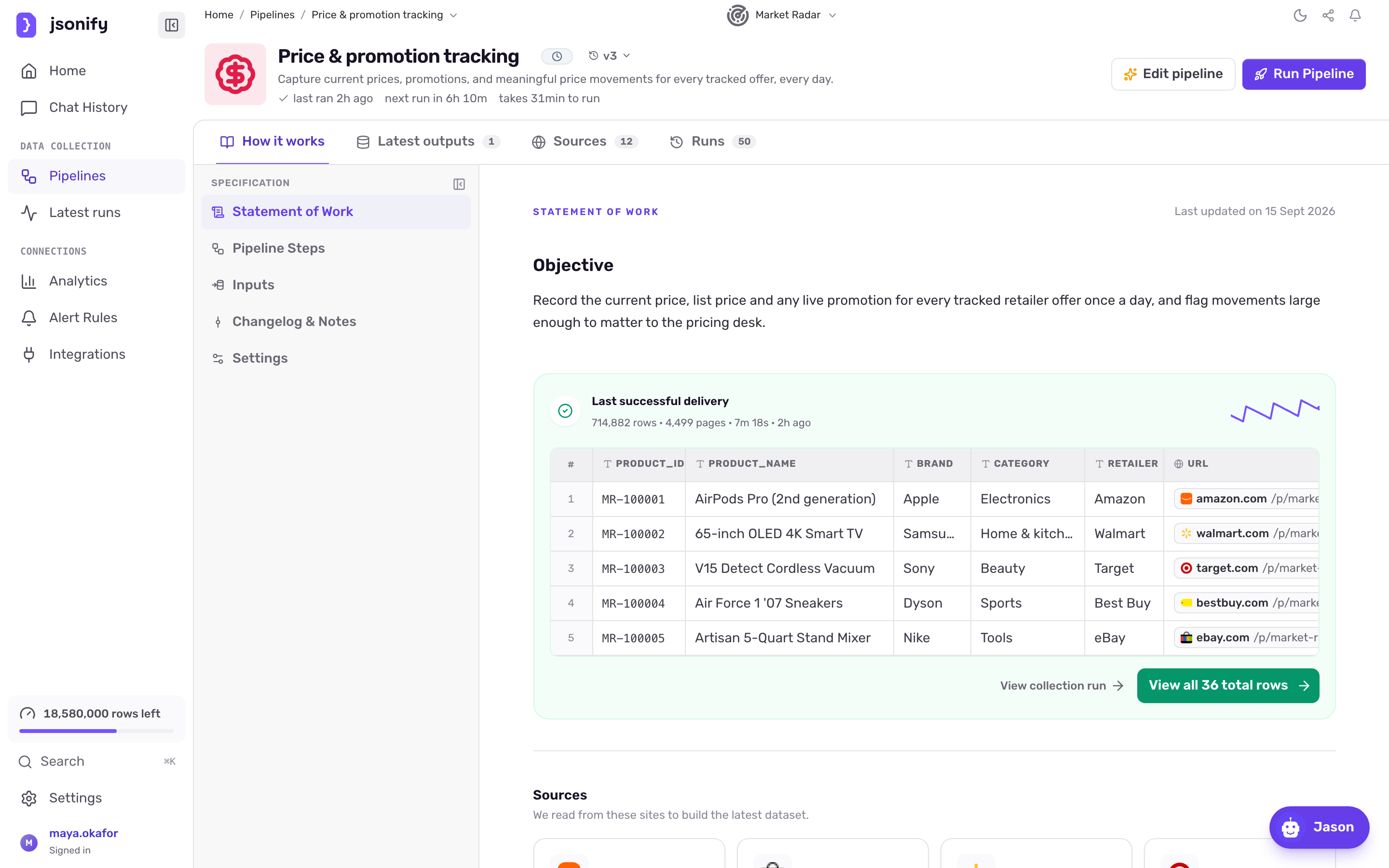1389x868 pixels.
Task: Click the delivery sparkline chart
Action: [x=1275, y=410]
